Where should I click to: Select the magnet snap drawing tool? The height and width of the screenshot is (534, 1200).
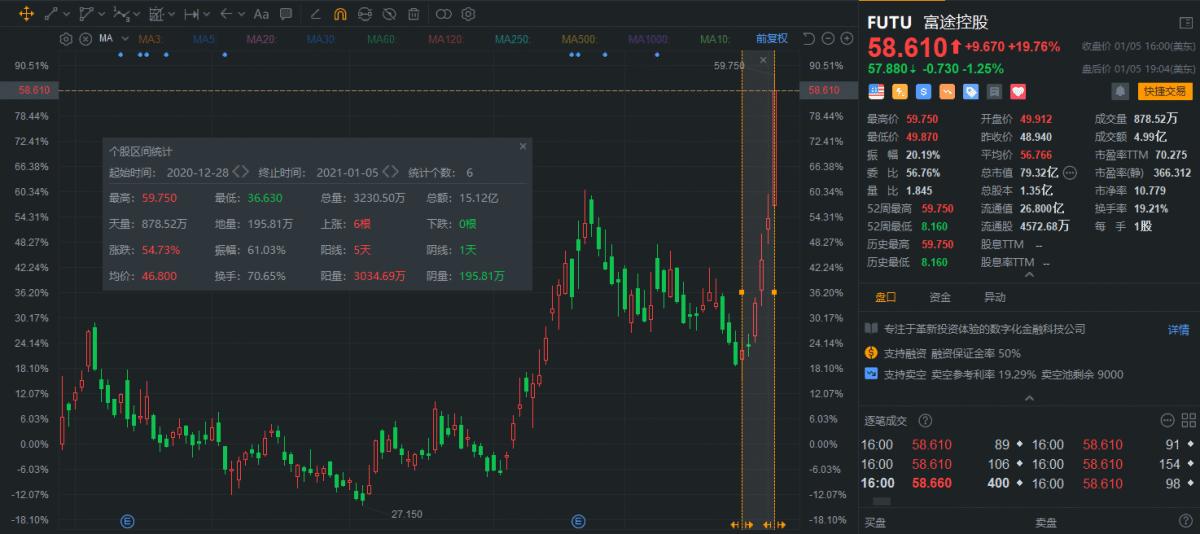click(339, 14)
